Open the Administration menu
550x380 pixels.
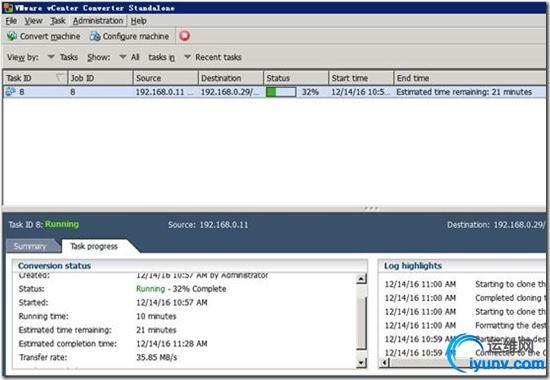[98, 21]
